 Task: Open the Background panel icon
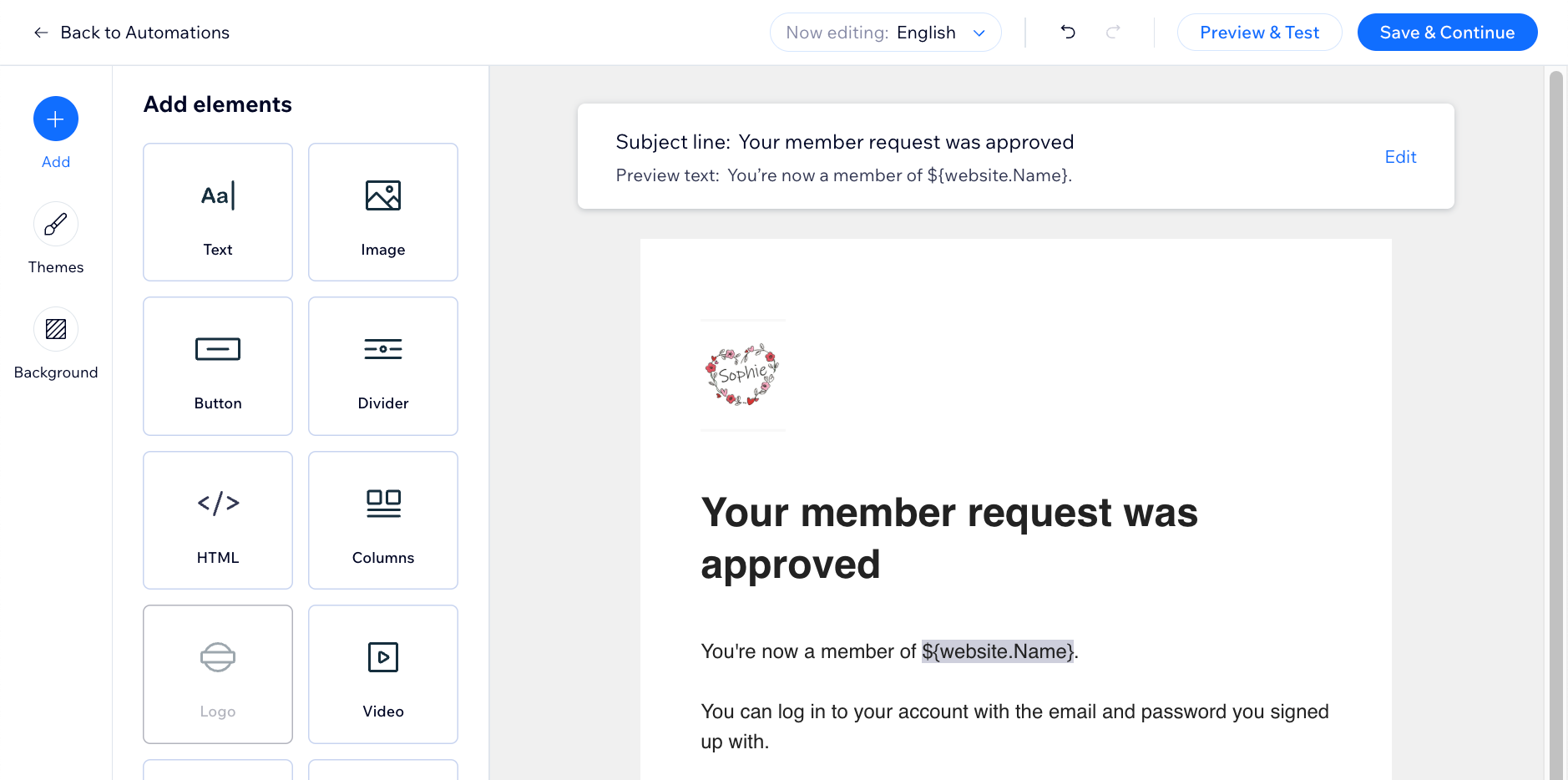(55, 329)
